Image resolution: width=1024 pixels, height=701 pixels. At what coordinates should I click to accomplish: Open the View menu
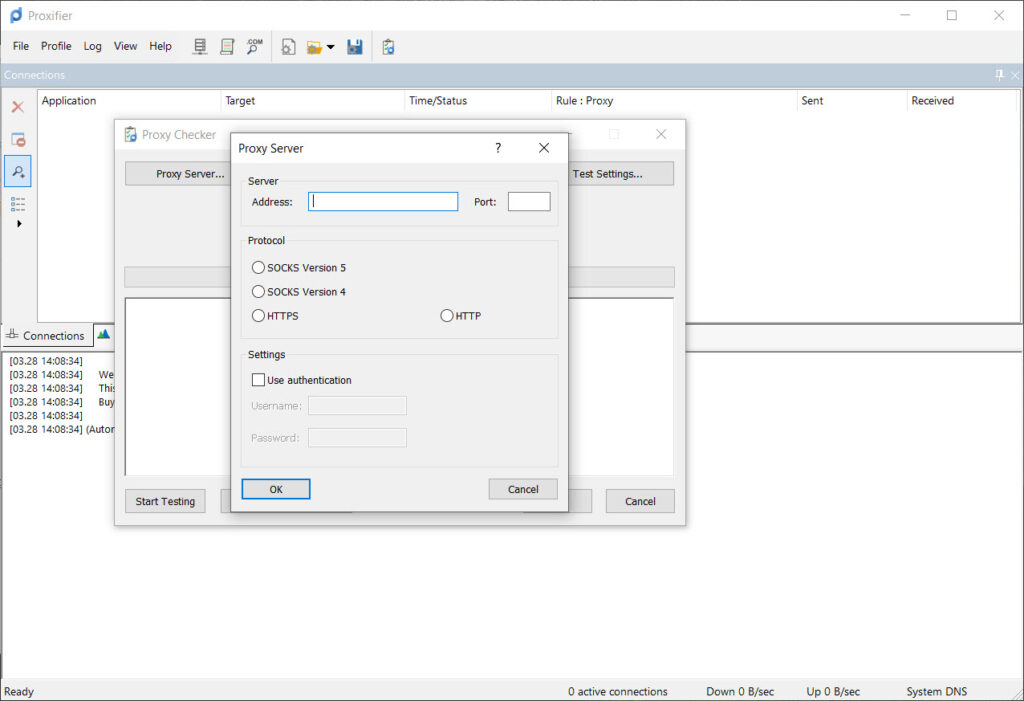point(125,46)
